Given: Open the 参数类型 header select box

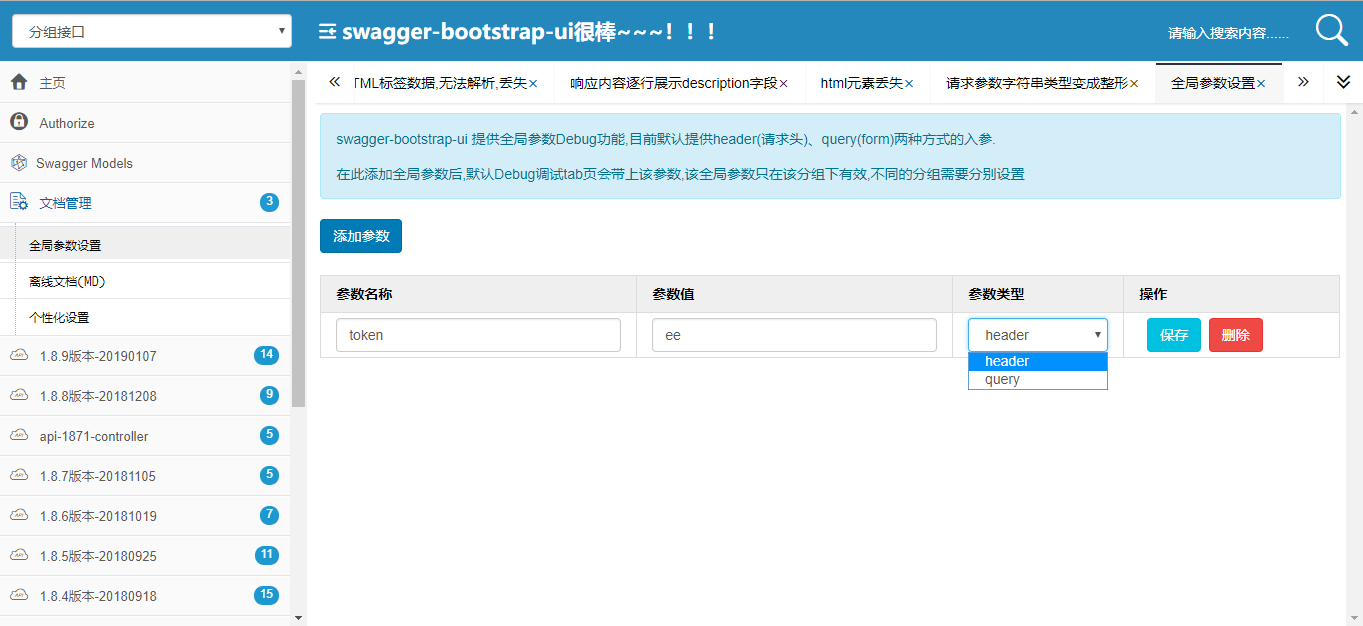Looking at the screenshot, I should [x=1037, y=335].
